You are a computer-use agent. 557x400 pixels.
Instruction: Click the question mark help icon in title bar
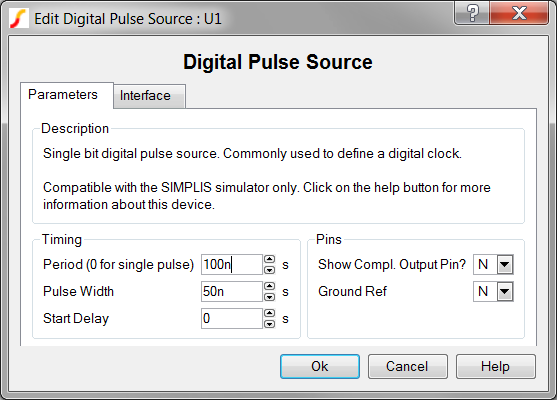click(472, 13)
